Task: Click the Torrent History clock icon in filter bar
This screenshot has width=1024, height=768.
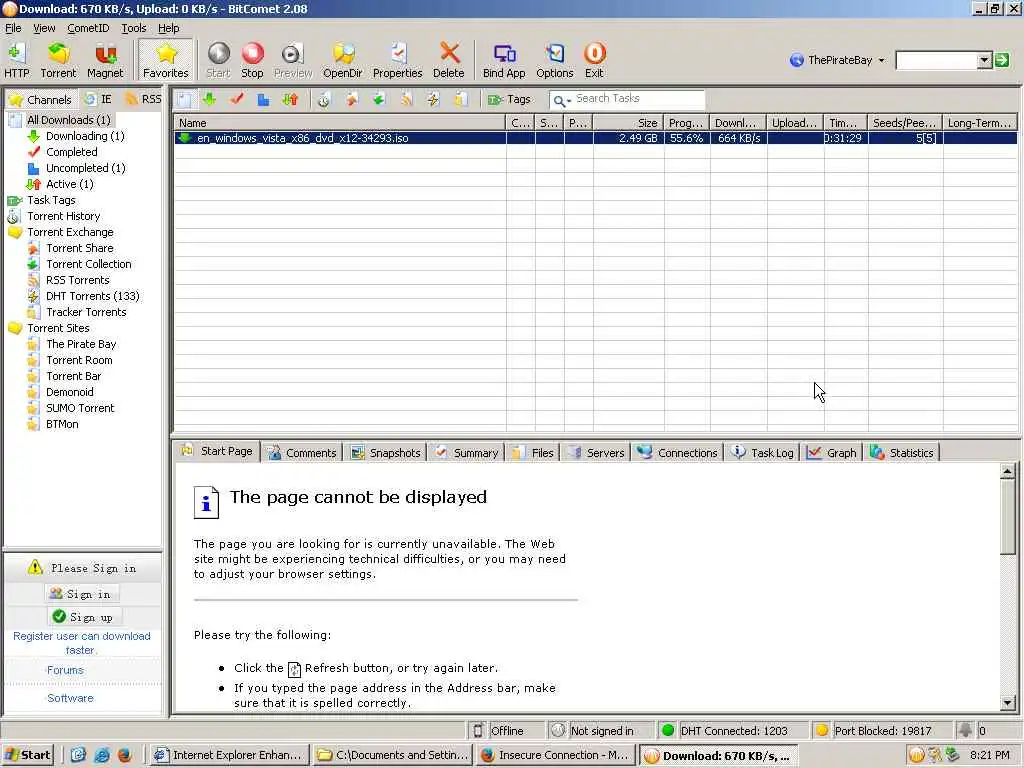Action: pos(324,99)
